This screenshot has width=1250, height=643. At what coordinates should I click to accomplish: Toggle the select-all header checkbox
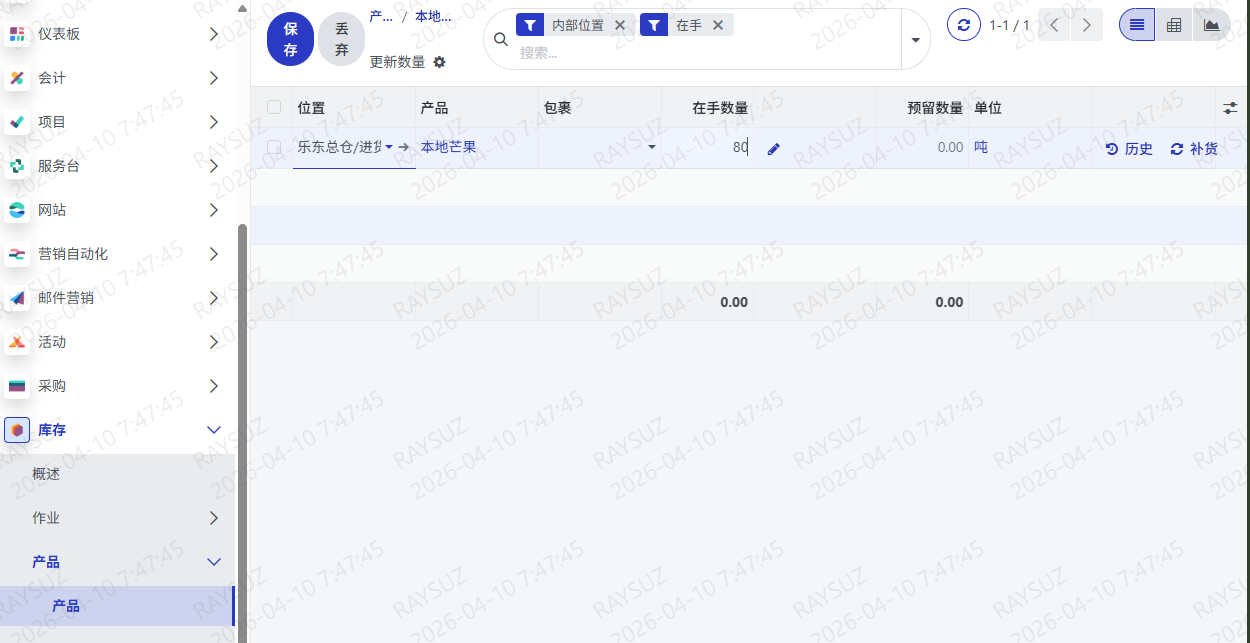point(274,107)
